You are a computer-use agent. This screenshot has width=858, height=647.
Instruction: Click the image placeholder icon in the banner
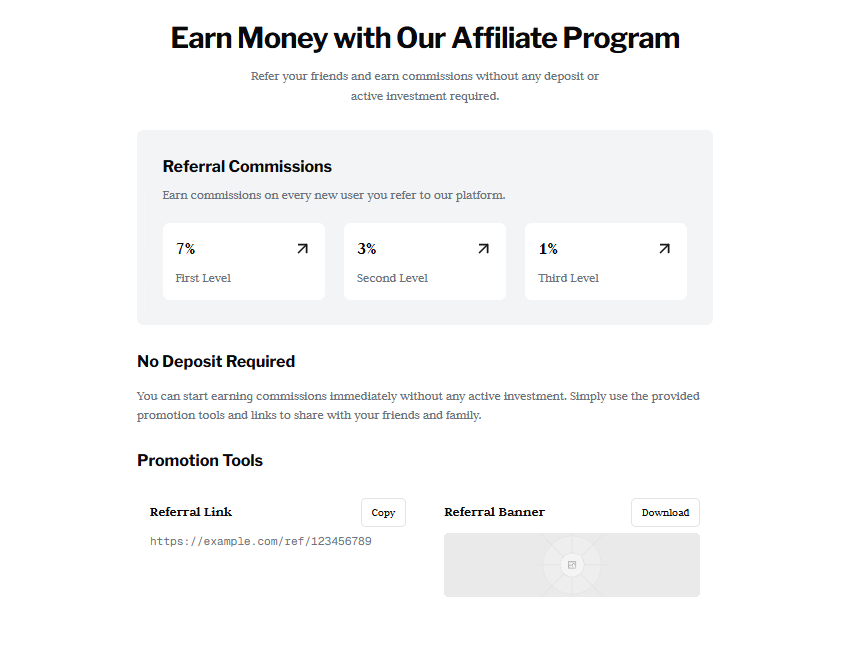click(571, 565)
